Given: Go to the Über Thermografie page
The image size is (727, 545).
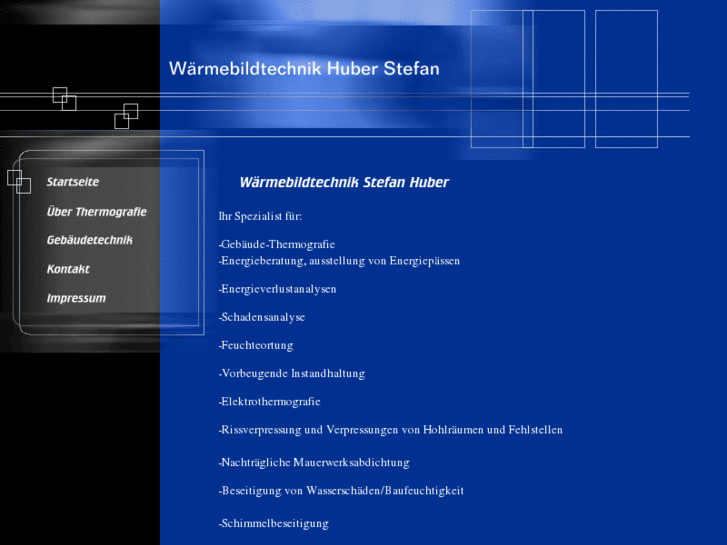Looking at the screenshot, I should (x=96, y=212).
